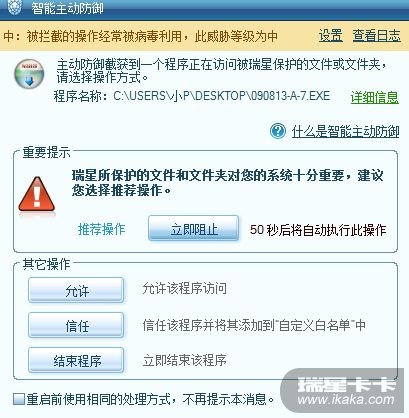The height and width of the screenshot is (418, 409).
Task: Enable the 重启前使用相同的处理方式 checkbox
Action: (x=19, y=399)
